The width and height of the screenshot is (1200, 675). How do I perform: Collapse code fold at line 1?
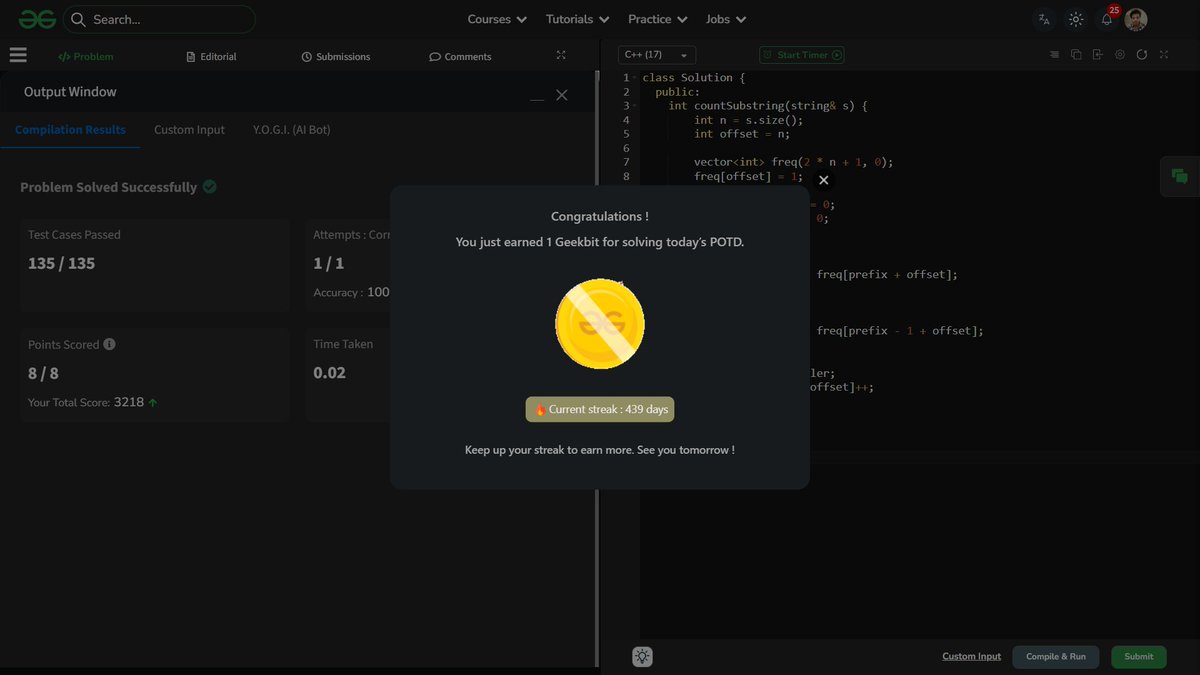635,77
